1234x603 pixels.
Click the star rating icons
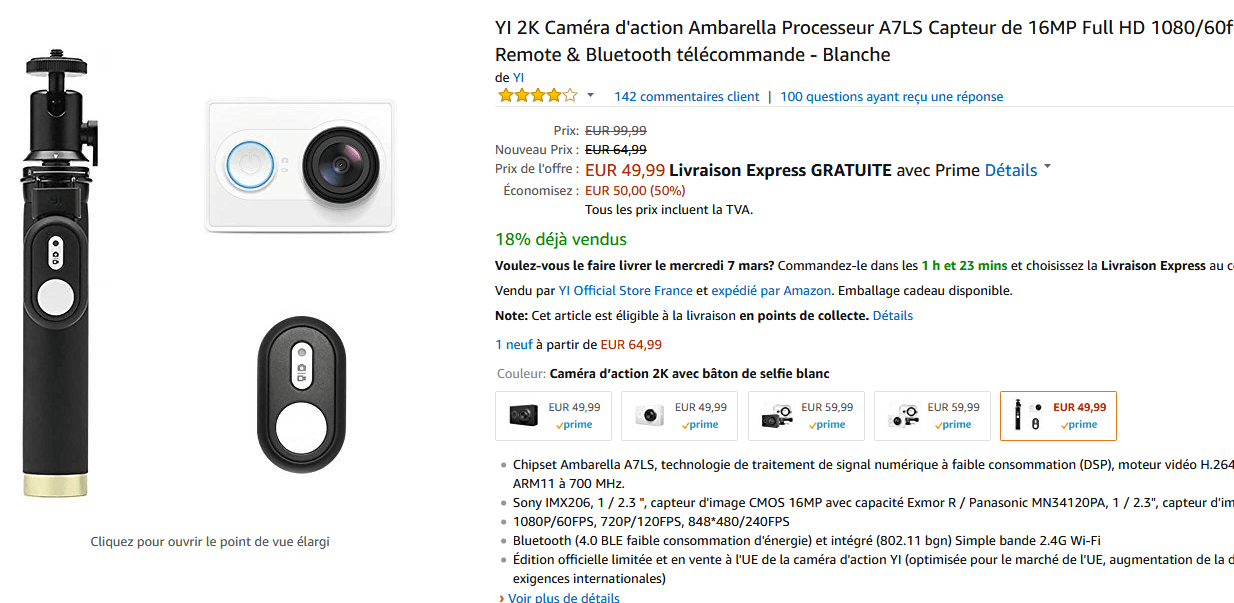tap(537, 96)
